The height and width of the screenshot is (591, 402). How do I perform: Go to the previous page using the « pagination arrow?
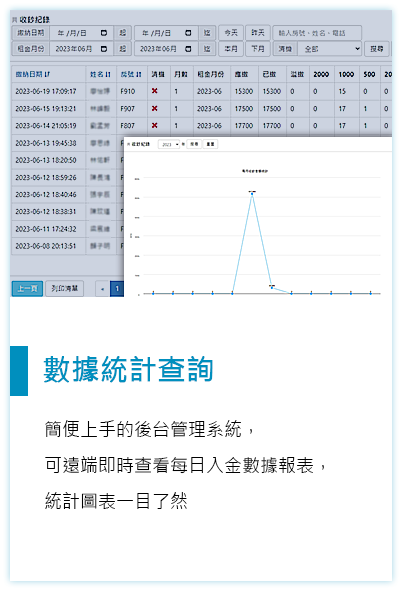[102, 289]
